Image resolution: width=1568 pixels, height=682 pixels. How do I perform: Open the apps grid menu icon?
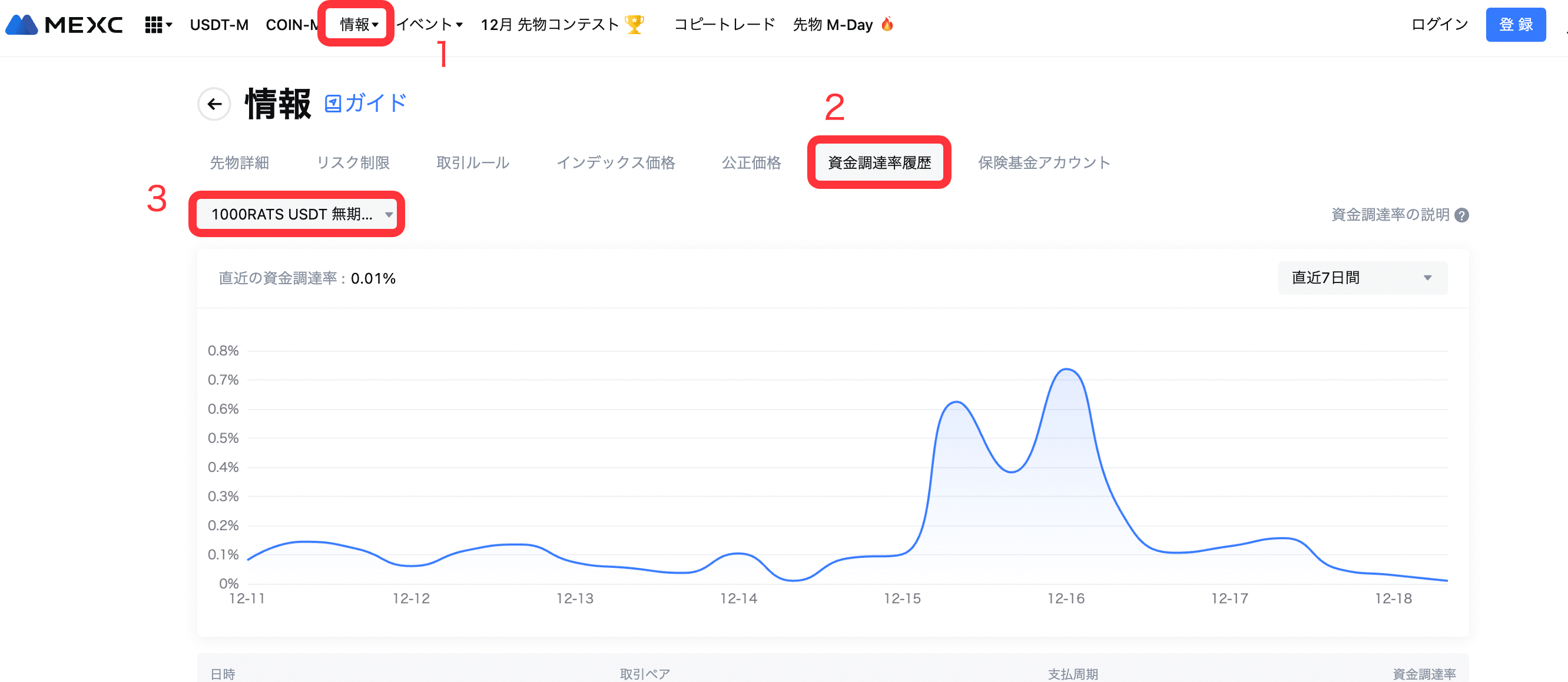[x=154, y=24]
